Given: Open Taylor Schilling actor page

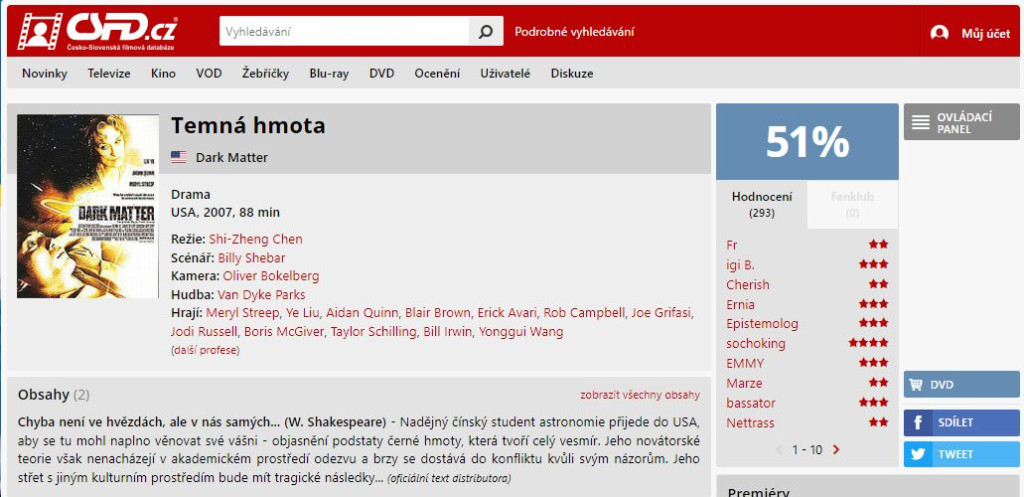Looking at the screenshot, I should point(373,332).
